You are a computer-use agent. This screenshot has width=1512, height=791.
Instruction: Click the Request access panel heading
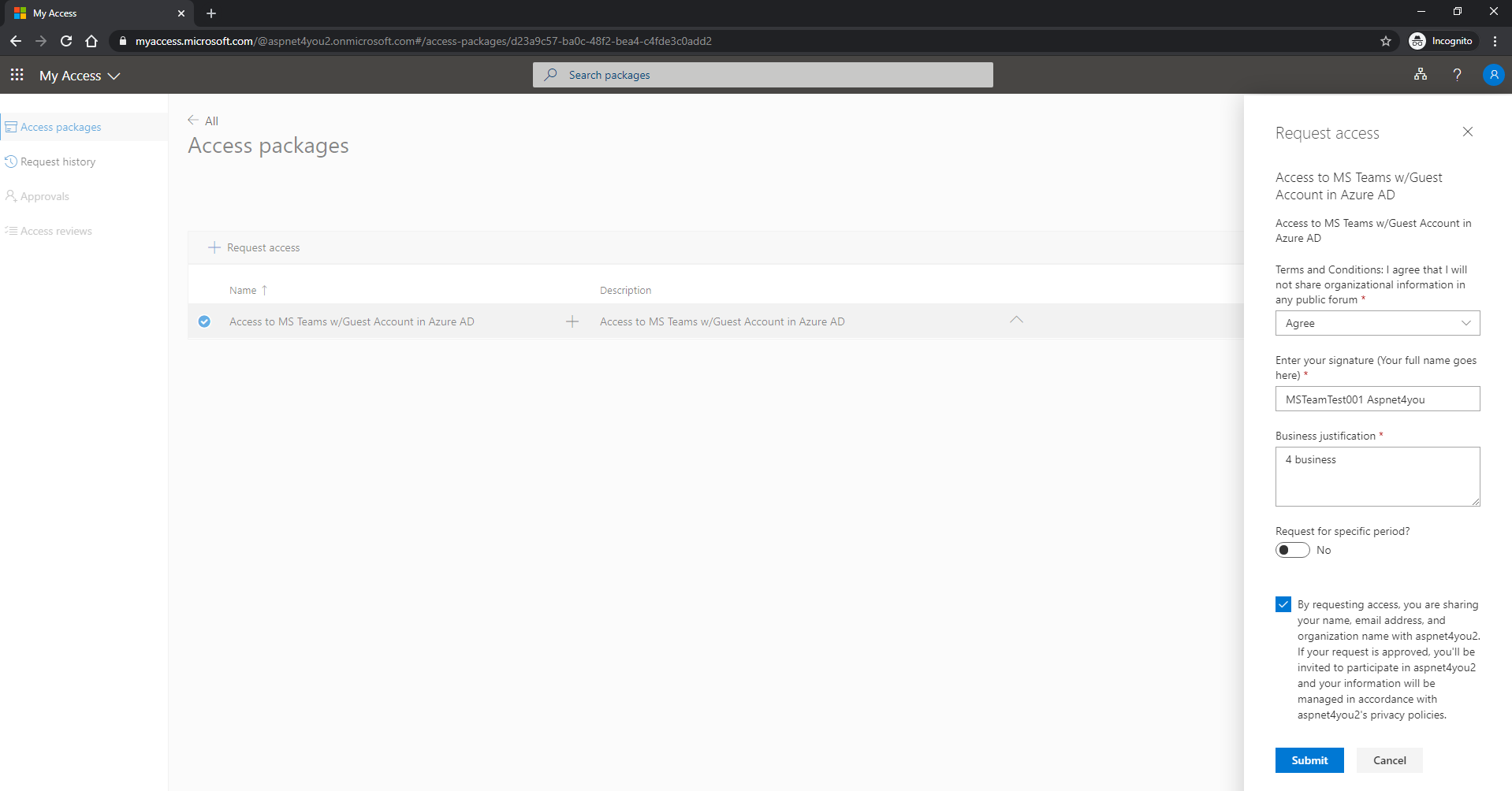click(x=1327, y=133)
